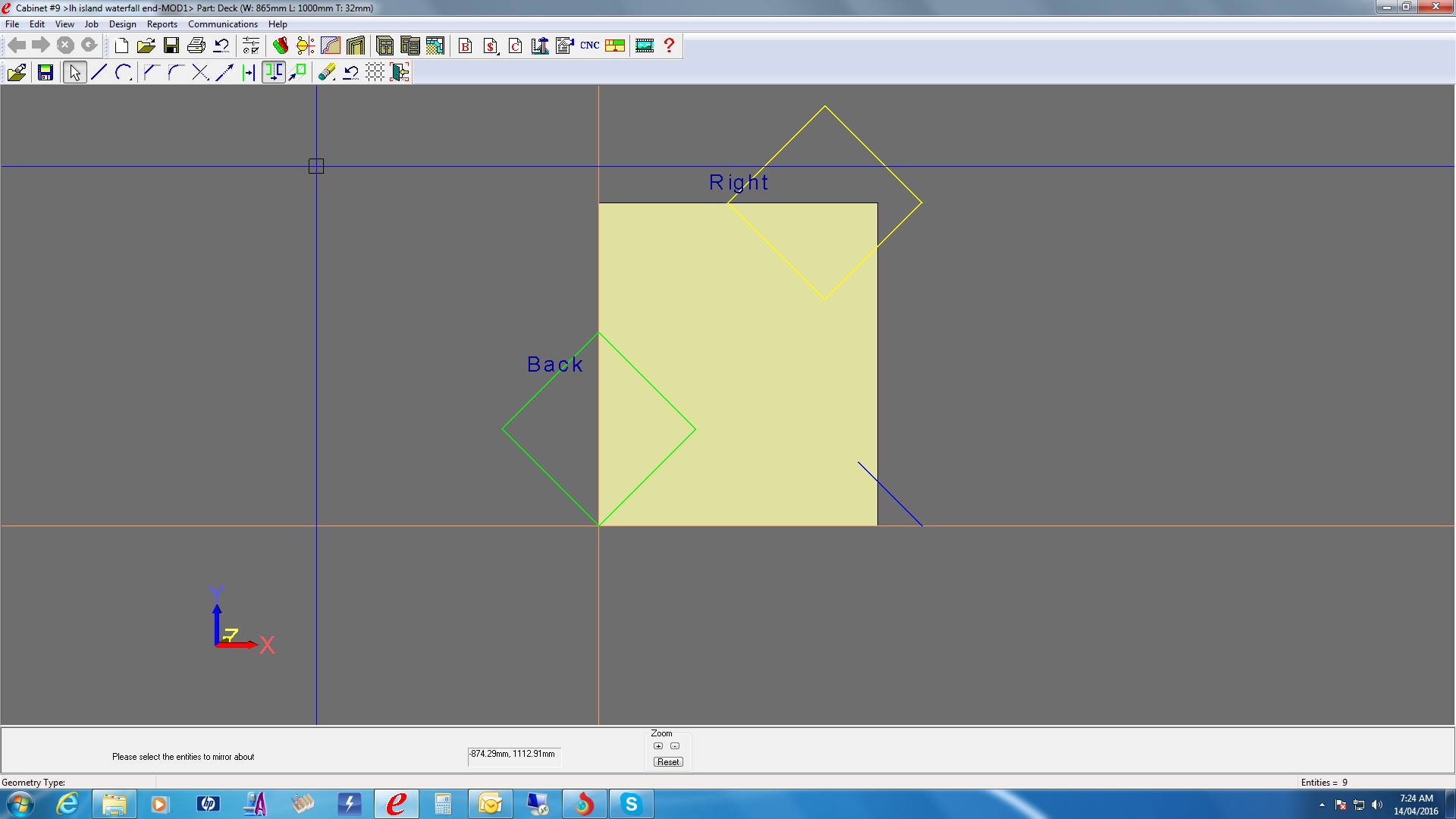This screenshot has height=819, width=1456.
Task: Click the coordinates readout field
Action: [513, 755]
